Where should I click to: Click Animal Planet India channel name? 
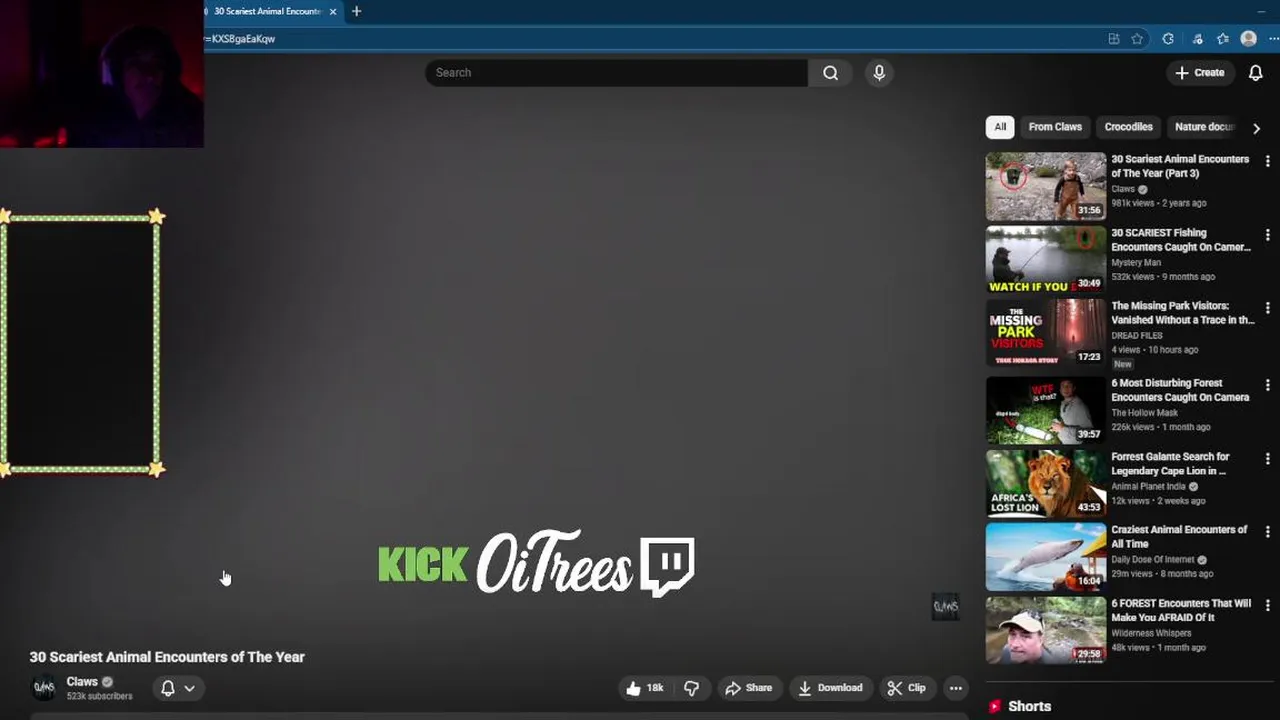point(1148,487)
